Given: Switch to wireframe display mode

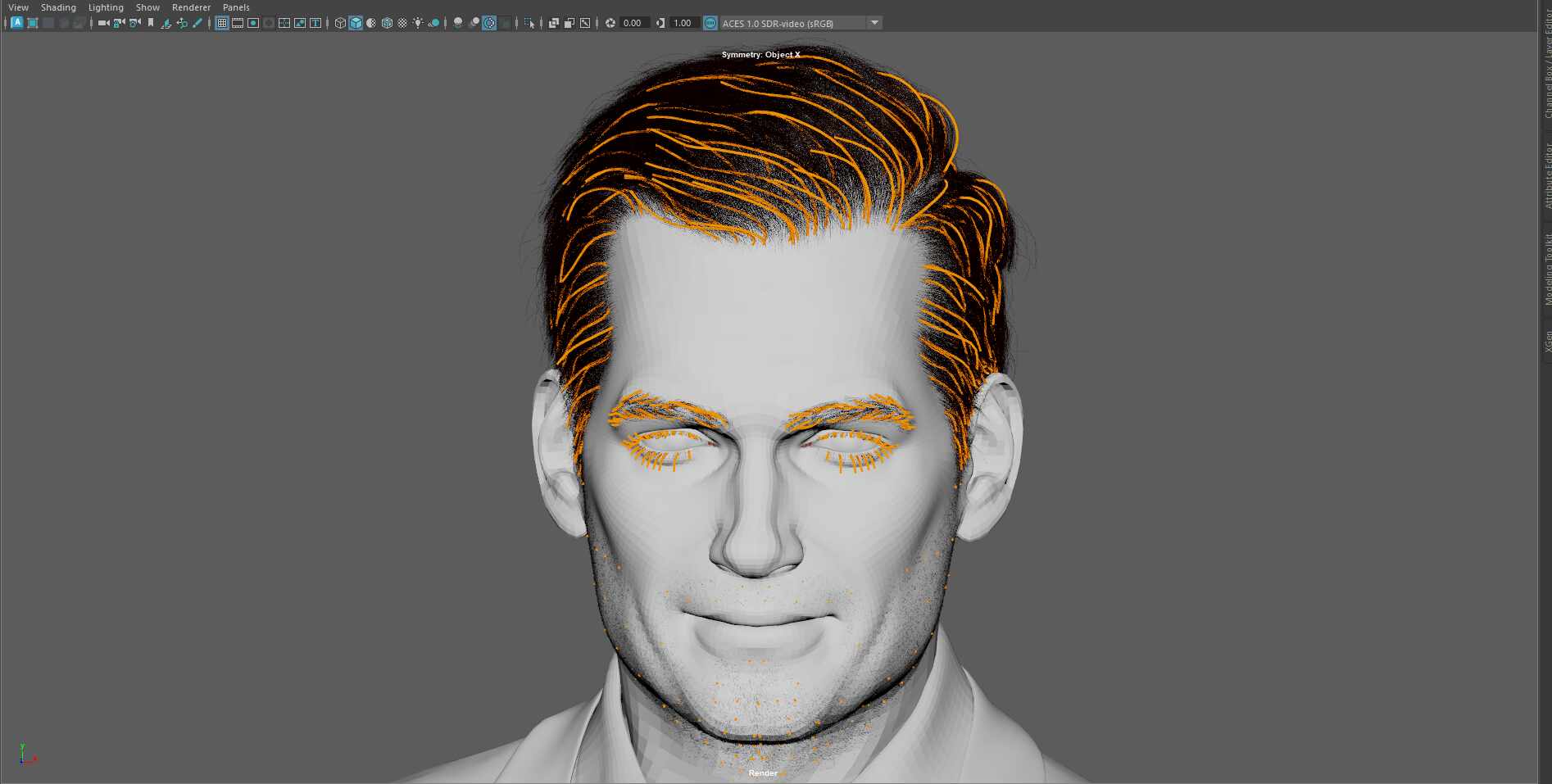Looking at the screenshot, I should (340, 23).
